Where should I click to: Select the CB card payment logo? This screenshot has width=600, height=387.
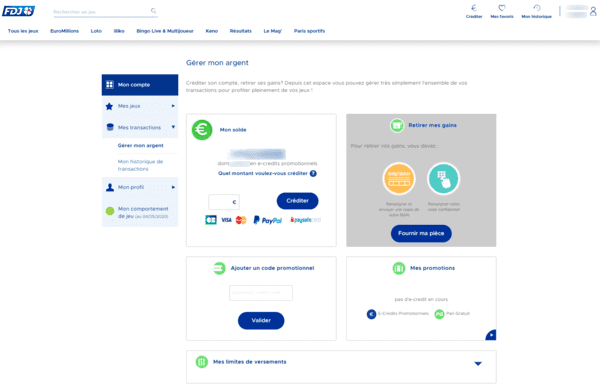point(211,220)
